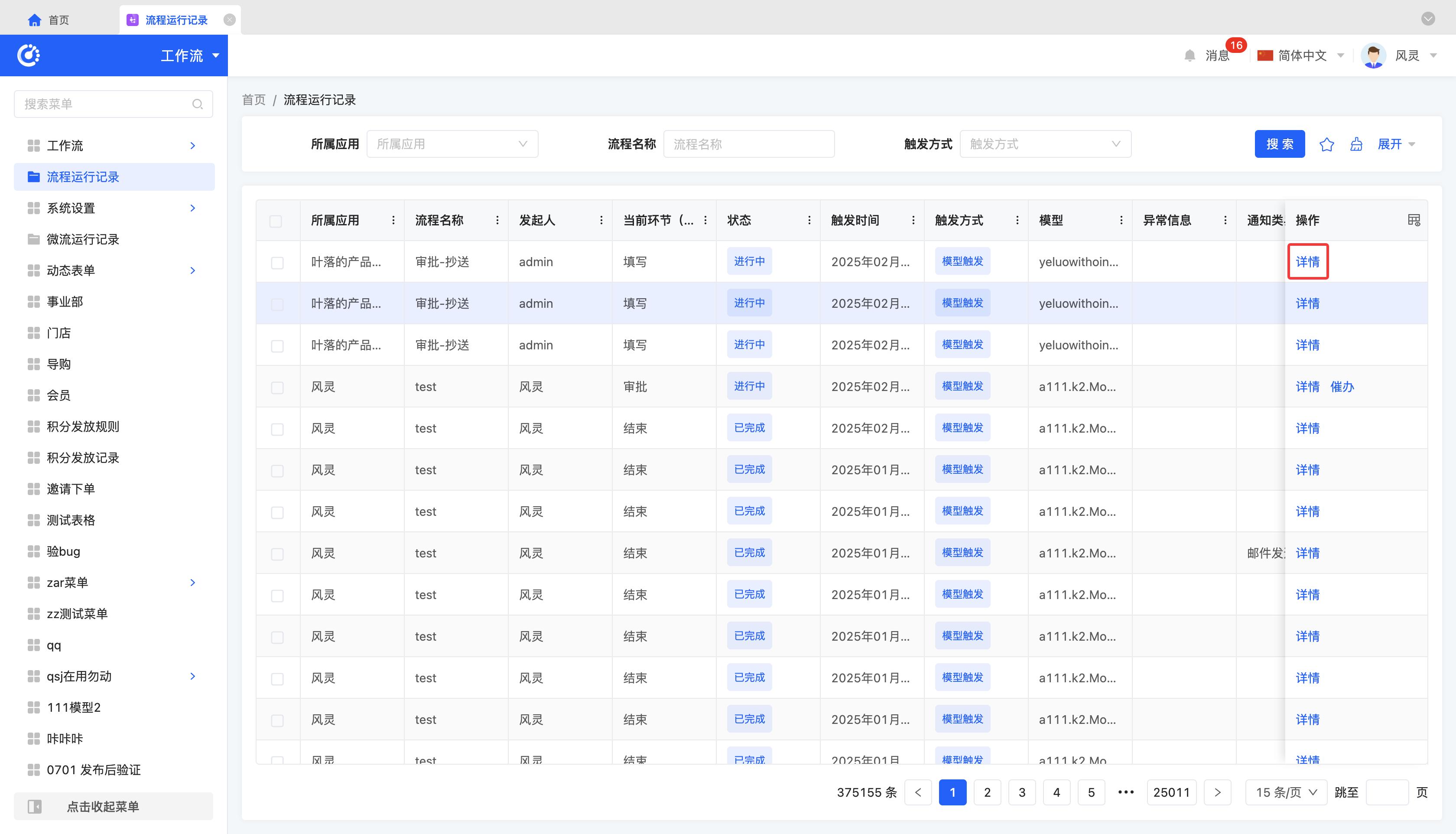Click the star favorite icon beside search
Image resolution: width=1456 pixels, height=834 pixels.
[x=1326, y=144]
